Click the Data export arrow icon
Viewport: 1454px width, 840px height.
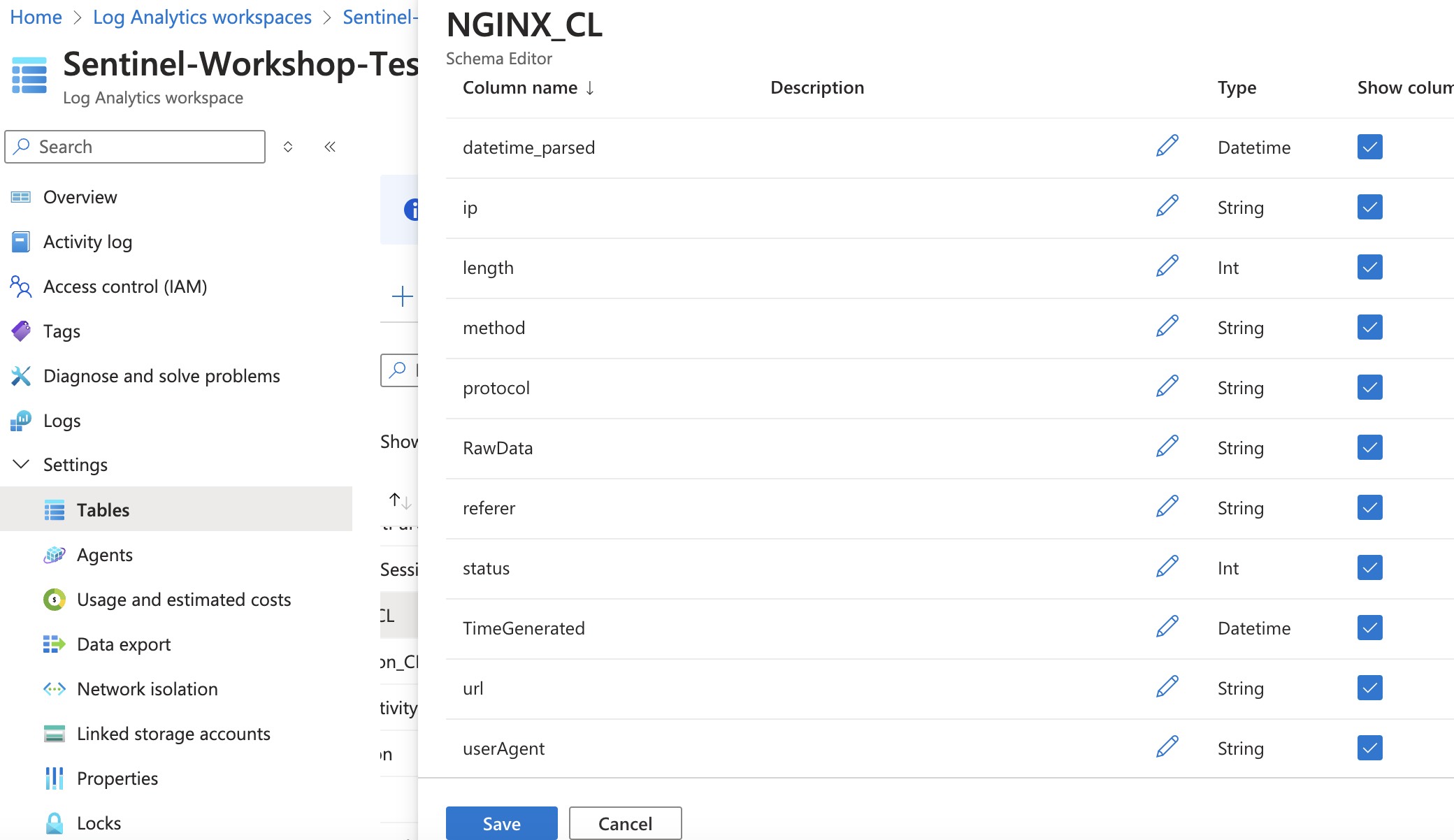point(55,644)
